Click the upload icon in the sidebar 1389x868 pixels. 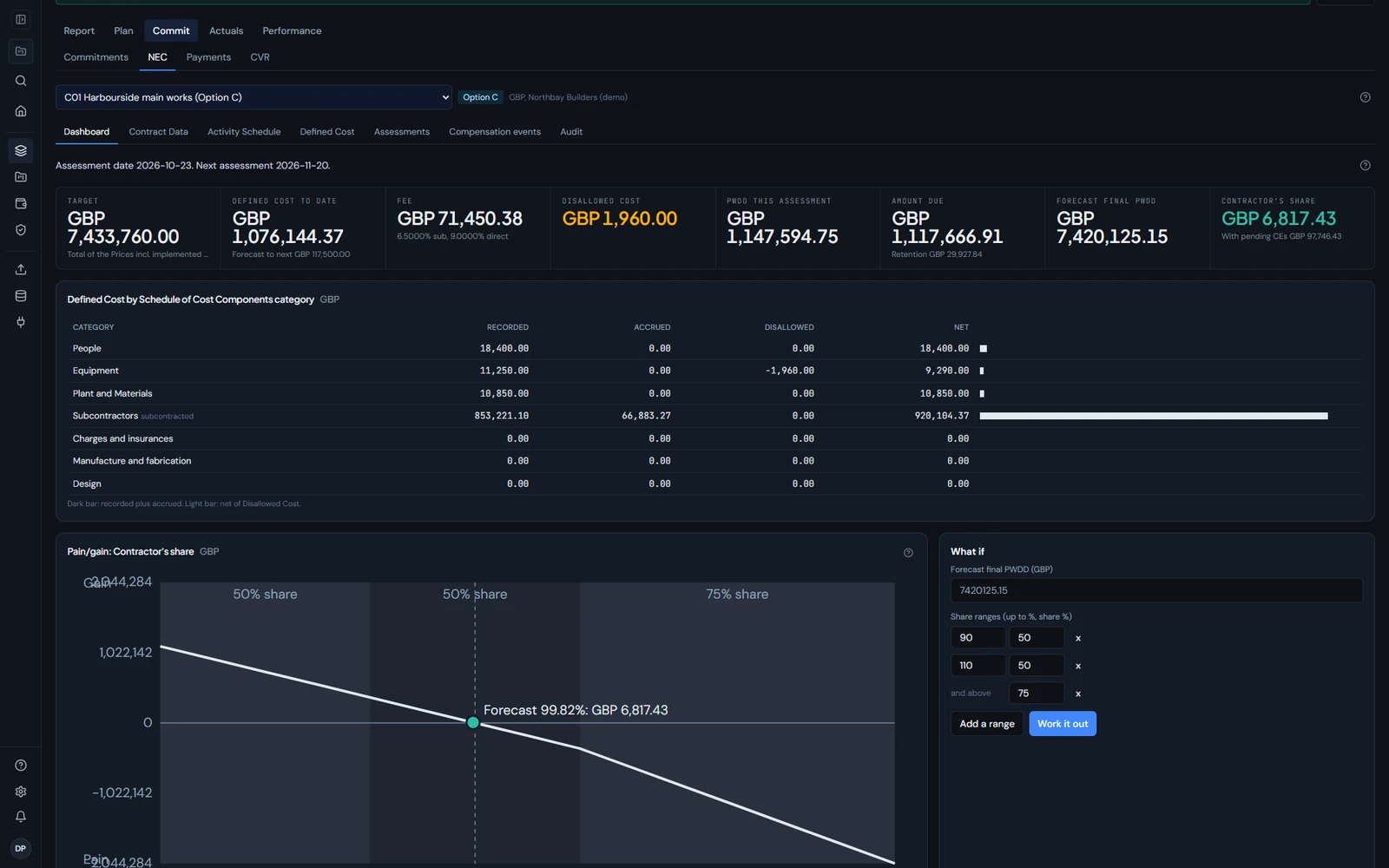(x=21, y=269)
